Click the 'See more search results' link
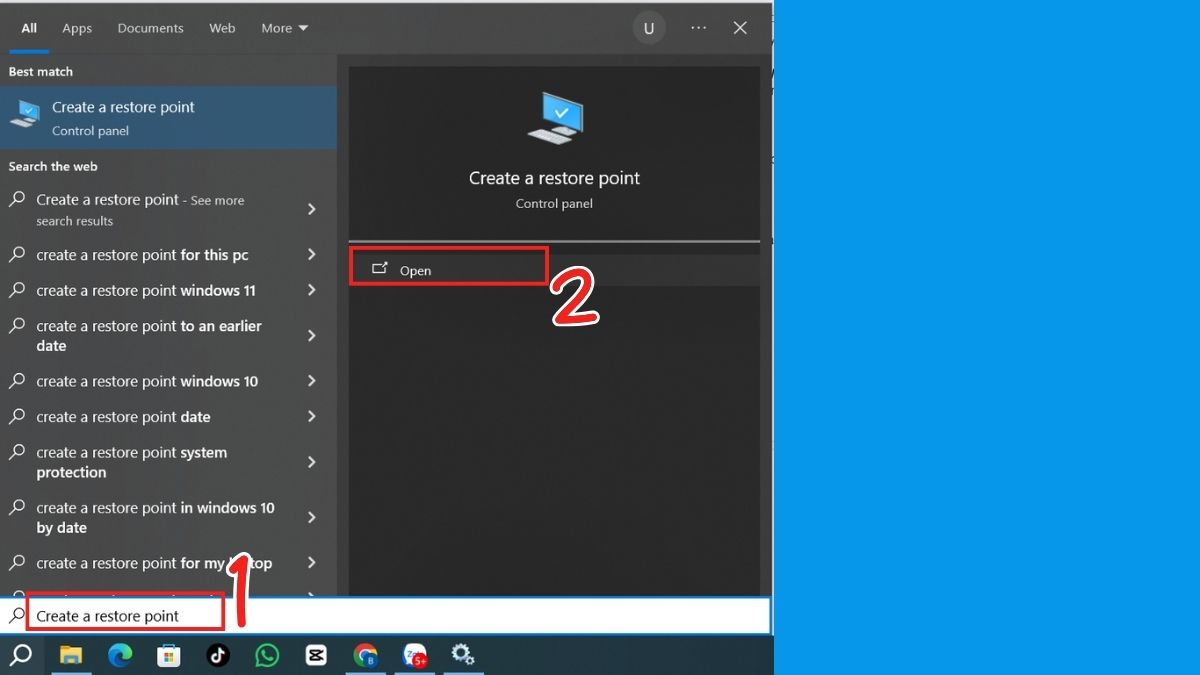Viewport: 1200px width, 675px height. 150,209
